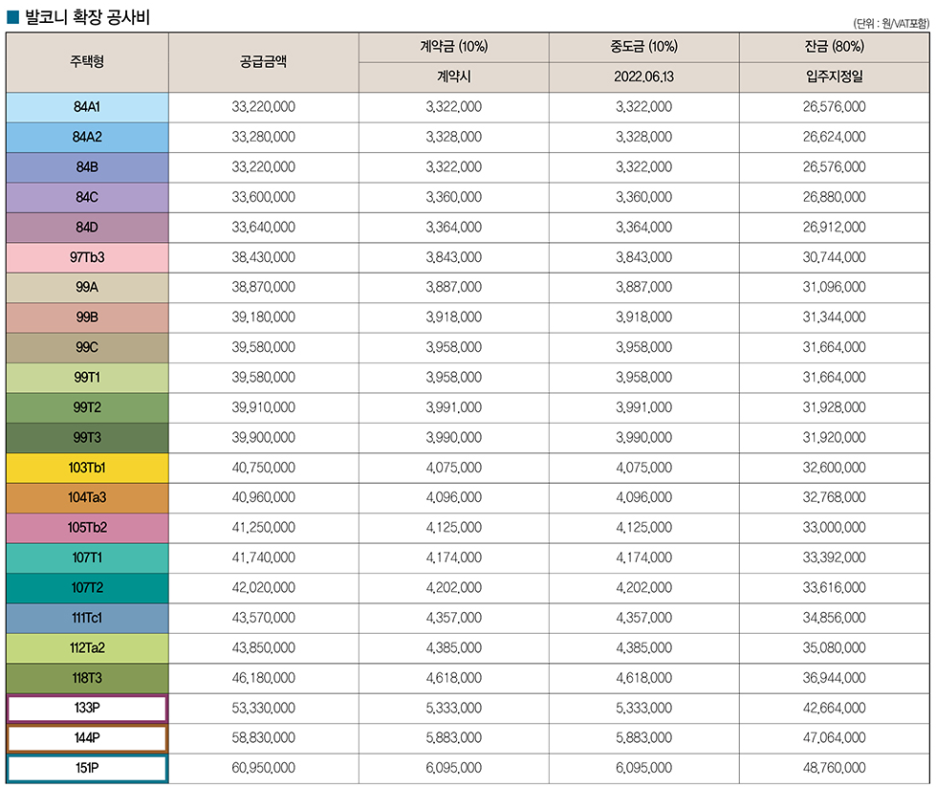The height and width of the screenshot is (787, 936).
Task: Click supply amount 43,850,000
Action: 263,648
